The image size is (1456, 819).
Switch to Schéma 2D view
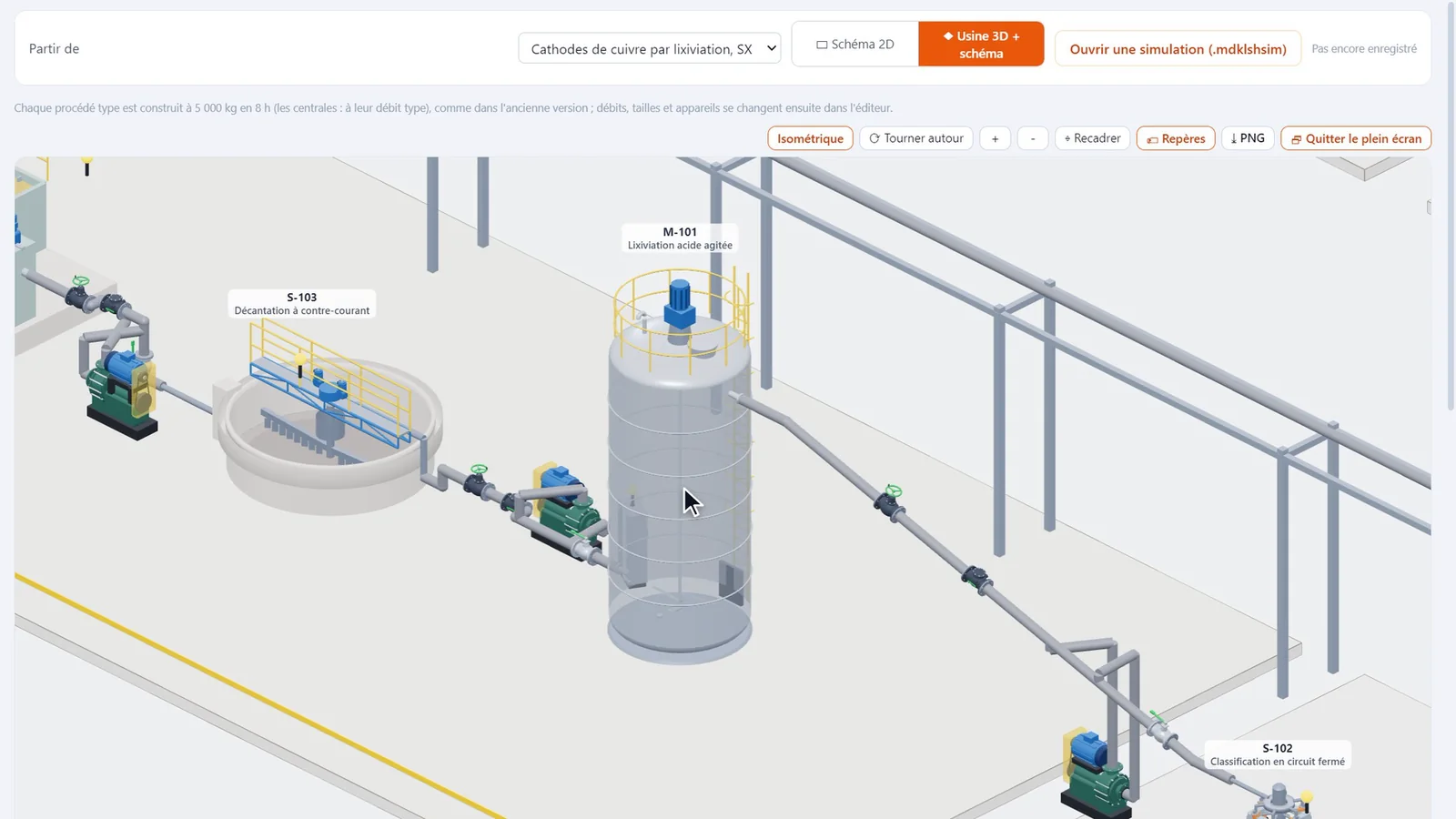[x=855, y=44]
